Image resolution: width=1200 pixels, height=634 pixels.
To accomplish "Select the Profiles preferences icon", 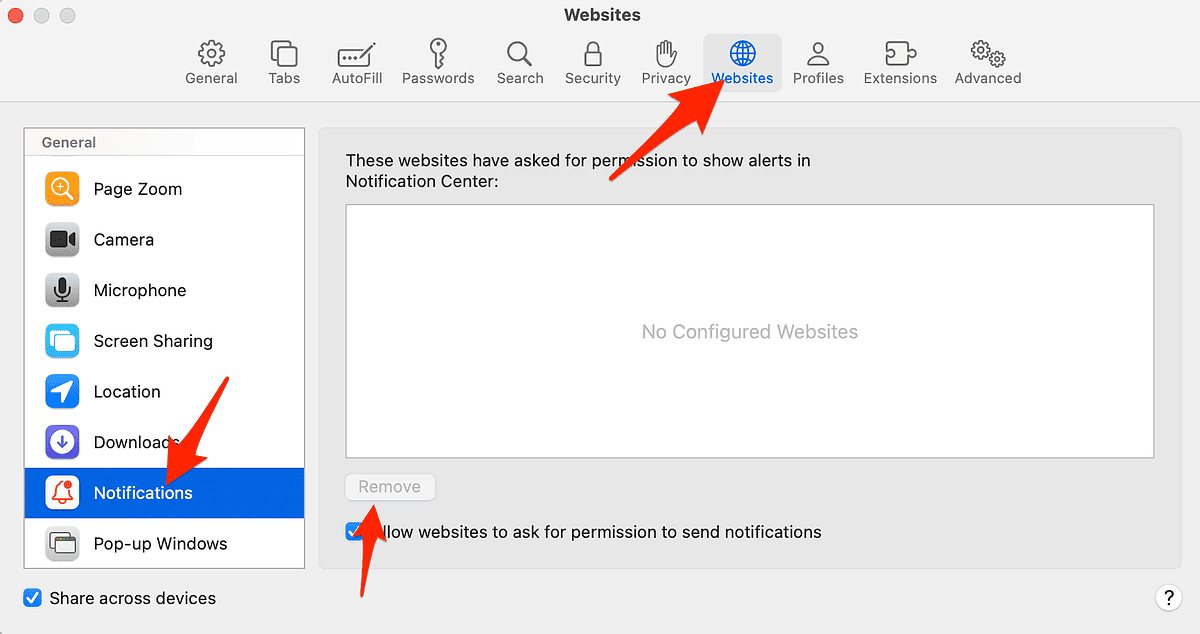I will point(818,62).
